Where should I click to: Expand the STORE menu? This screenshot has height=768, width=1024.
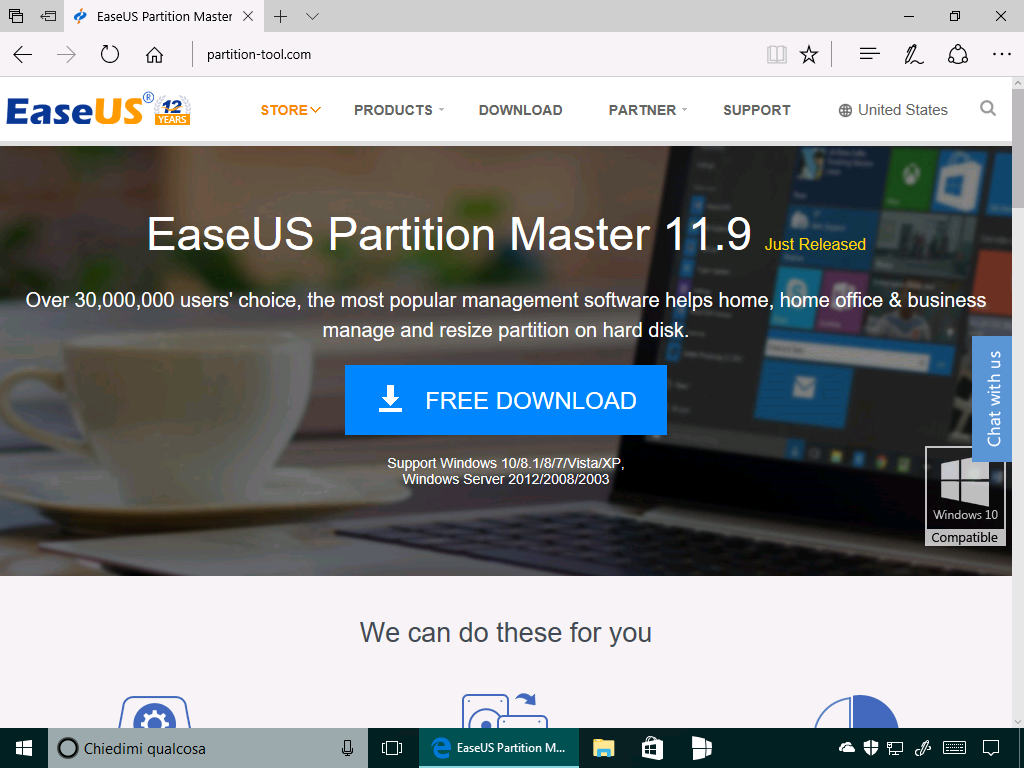(x=291, y=110)
